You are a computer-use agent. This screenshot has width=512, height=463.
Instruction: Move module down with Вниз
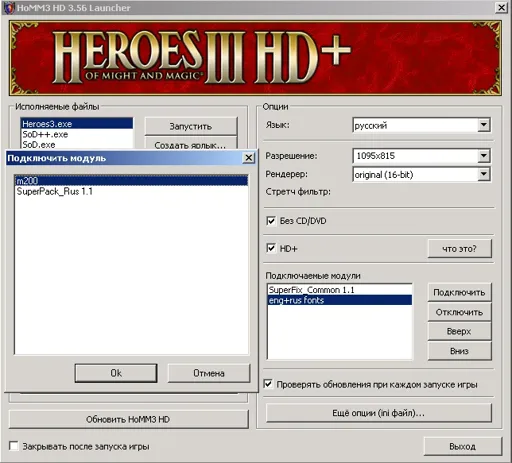[x=459, y=351]
